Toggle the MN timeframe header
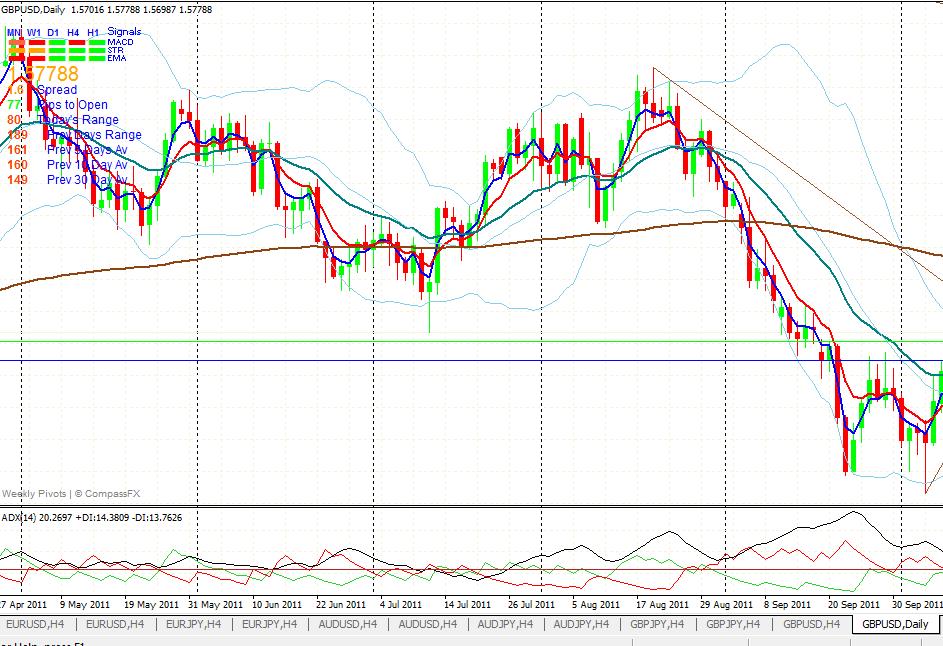This screenshot has width=943, height=646. 14,32
